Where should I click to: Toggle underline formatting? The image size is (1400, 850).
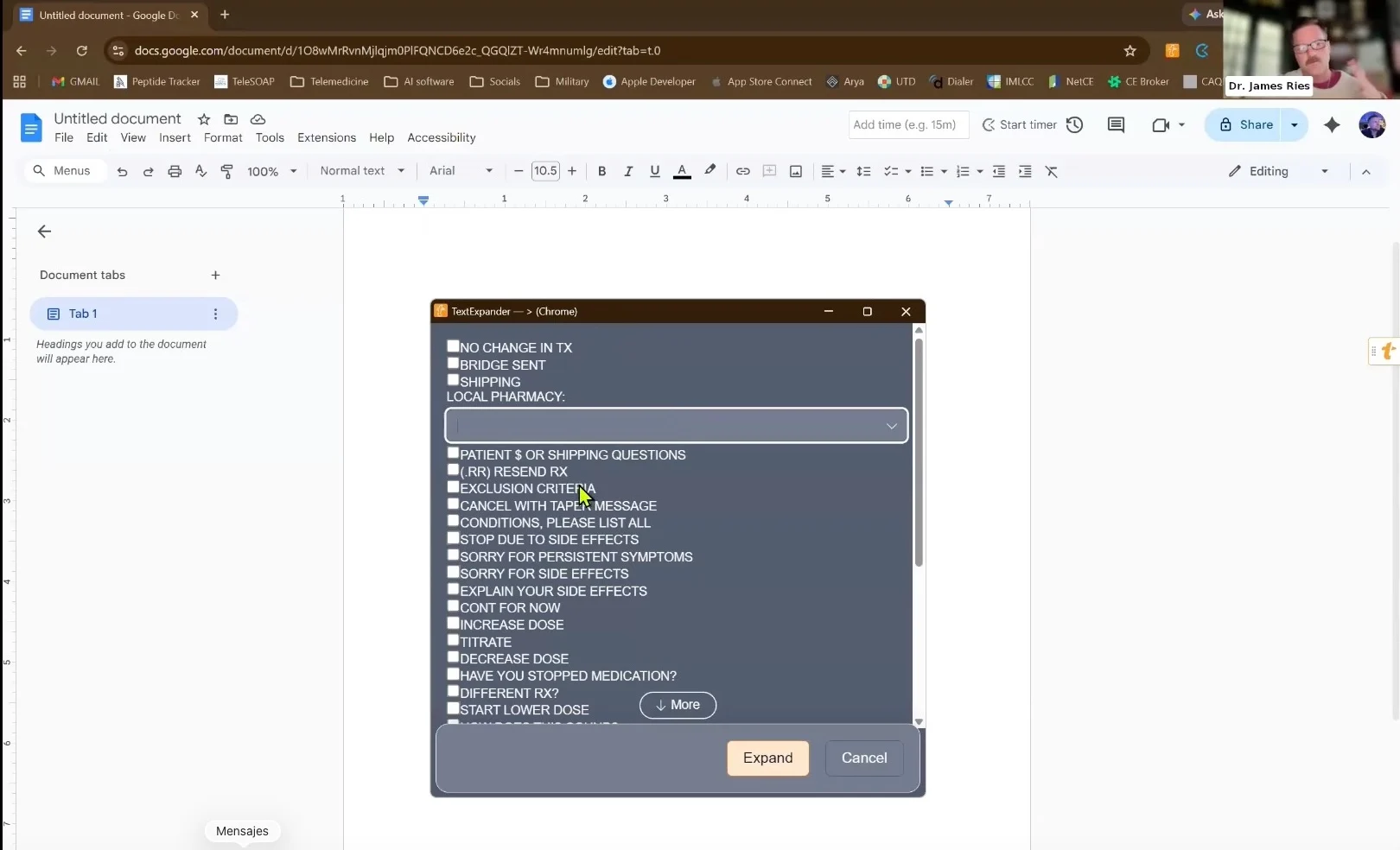pos(654,171)
